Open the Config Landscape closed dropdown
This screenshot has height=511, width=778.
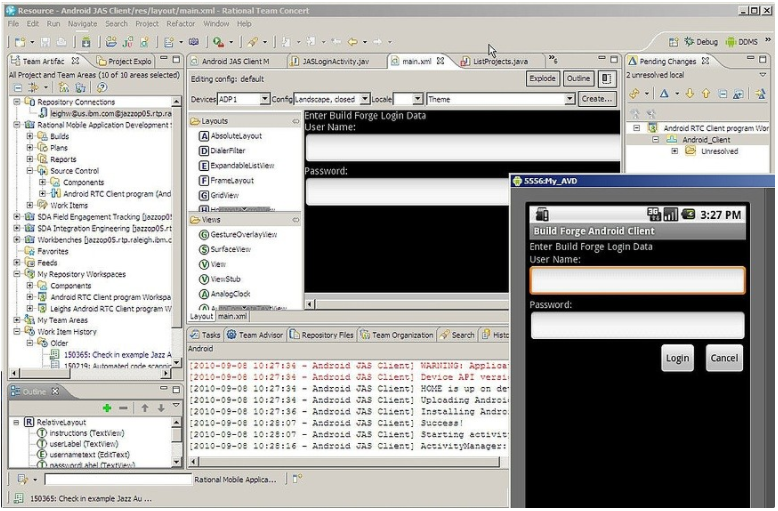pos(365,99)
